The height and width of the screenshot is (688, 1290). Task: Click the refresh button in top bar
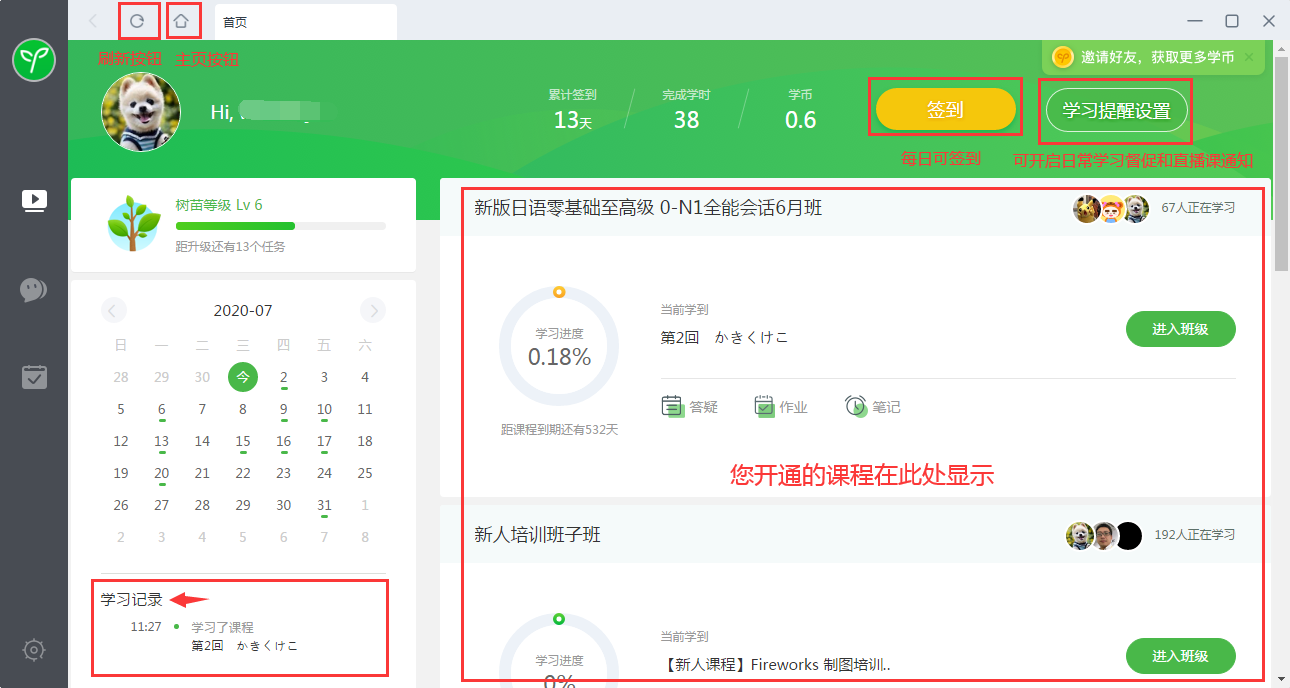pyautogui.click(x=138, y=21)
